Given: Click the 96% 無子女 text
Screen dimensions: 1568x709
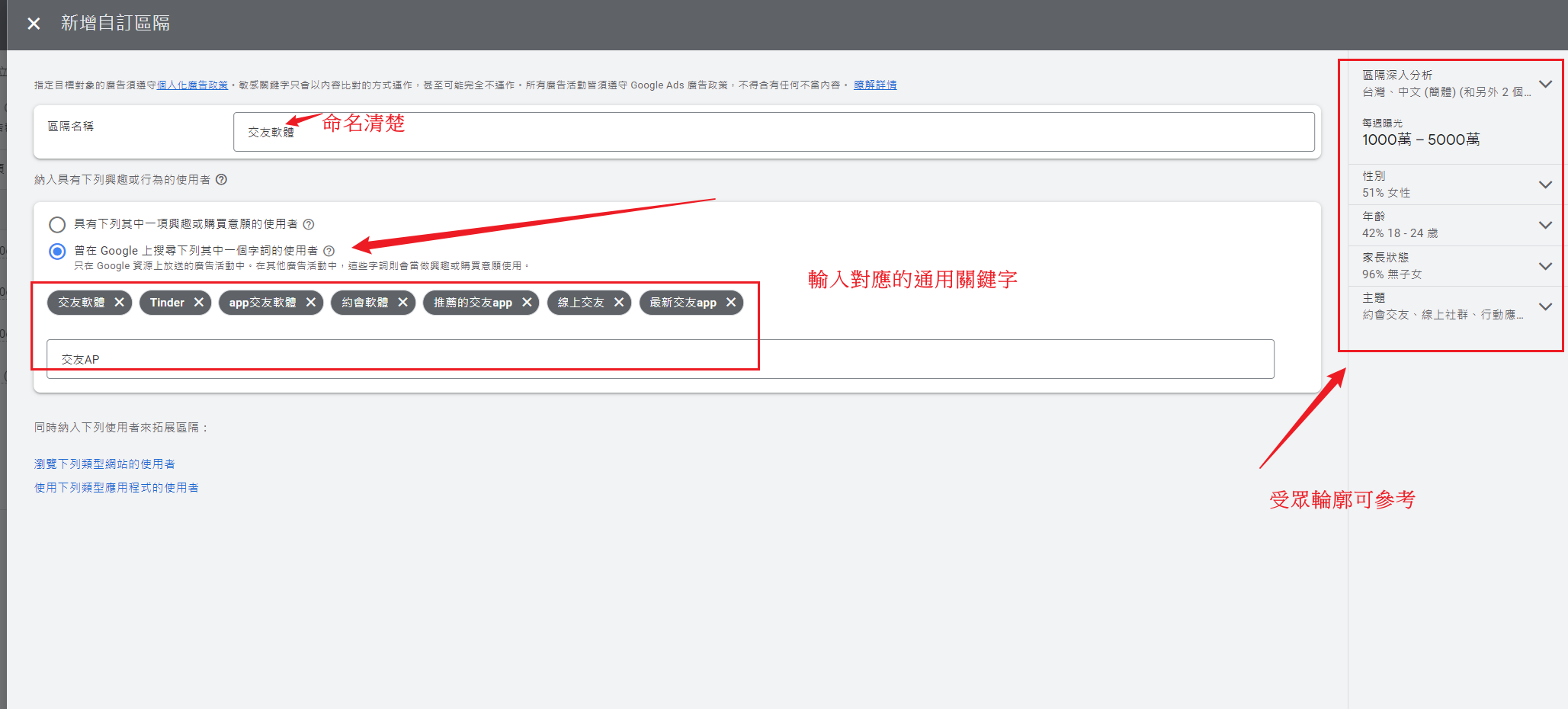Looking at the screenshot, I should [x=1392, y=274].
